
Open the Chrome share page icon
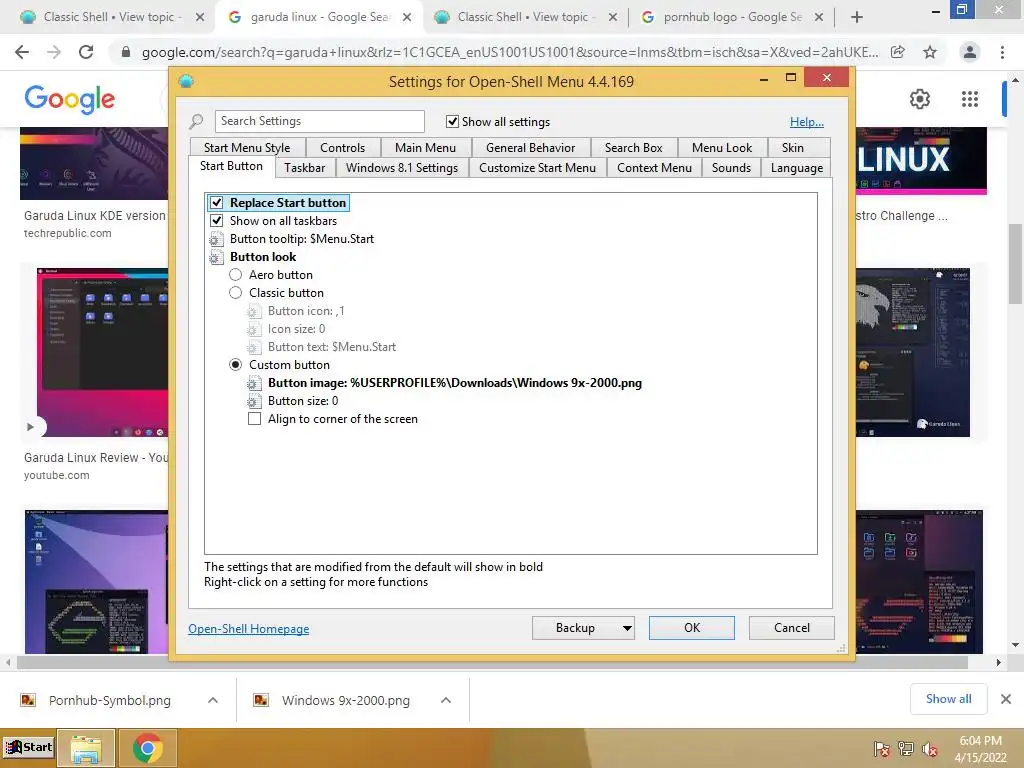click(898, 52)
